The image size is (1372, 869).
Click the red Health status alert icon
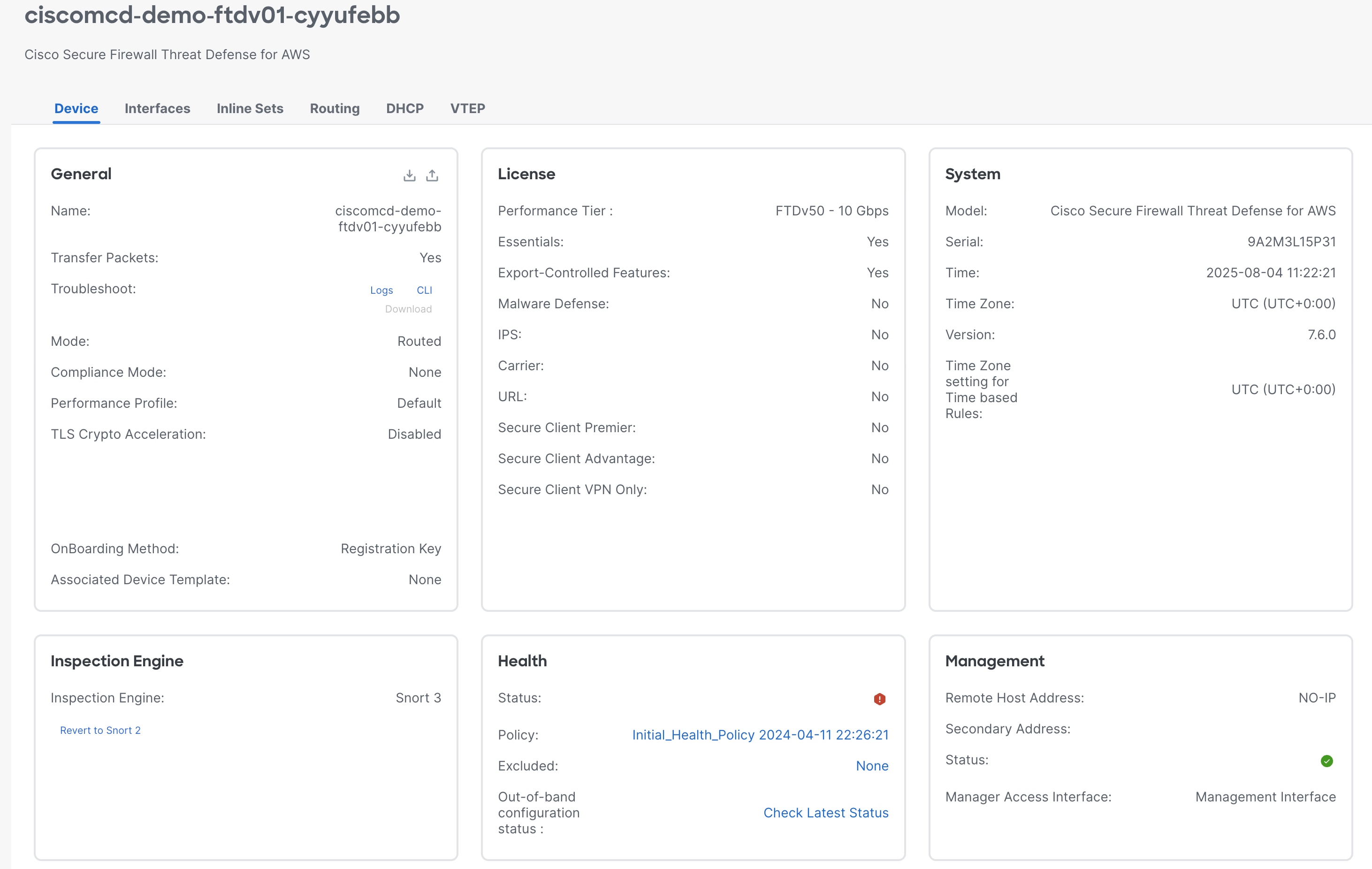point(880,699)
